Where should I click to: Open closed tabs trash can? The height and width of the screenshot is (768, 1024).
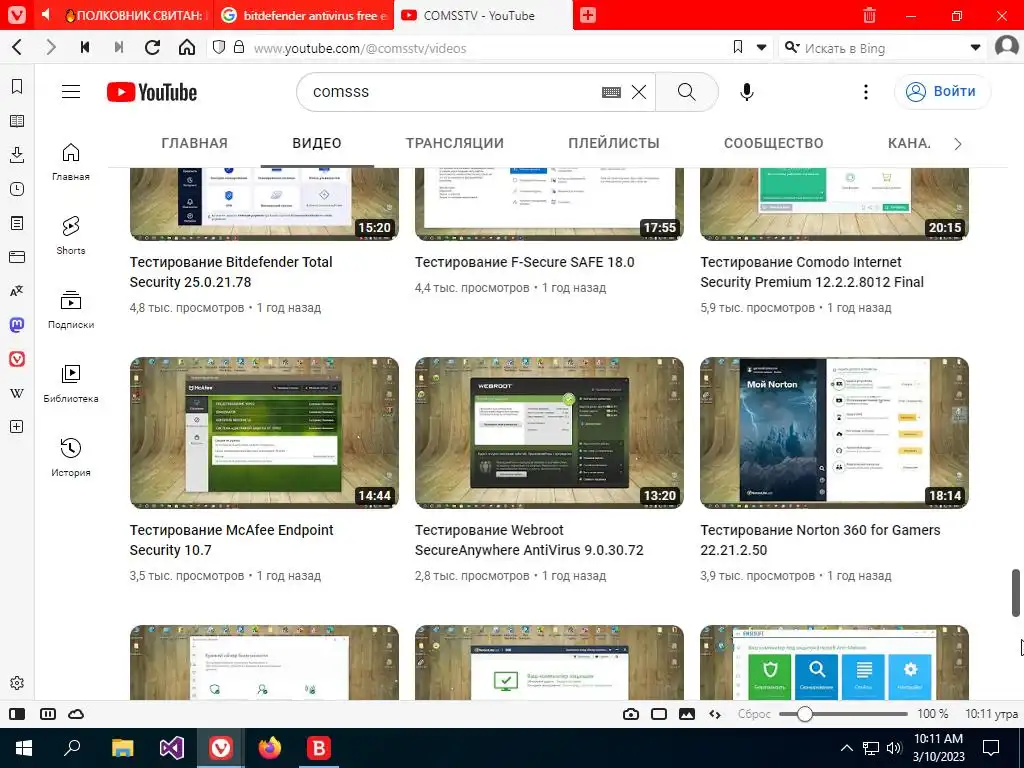click(869, 15)
